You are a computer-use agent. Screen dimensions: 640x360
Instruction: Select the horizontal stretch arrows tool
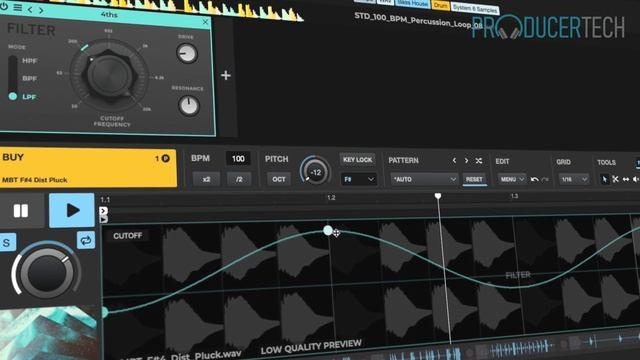point(626,180)
